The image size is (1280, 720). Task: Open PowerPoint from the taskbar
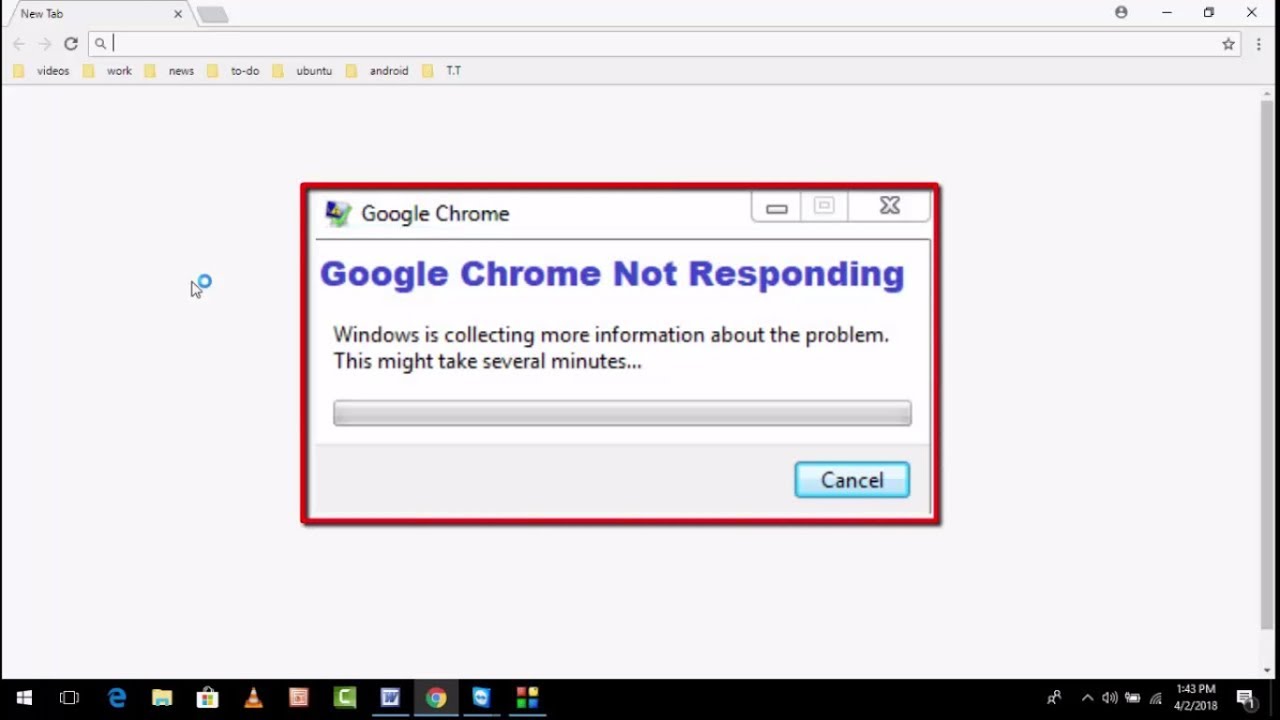[x=298, y=698]
